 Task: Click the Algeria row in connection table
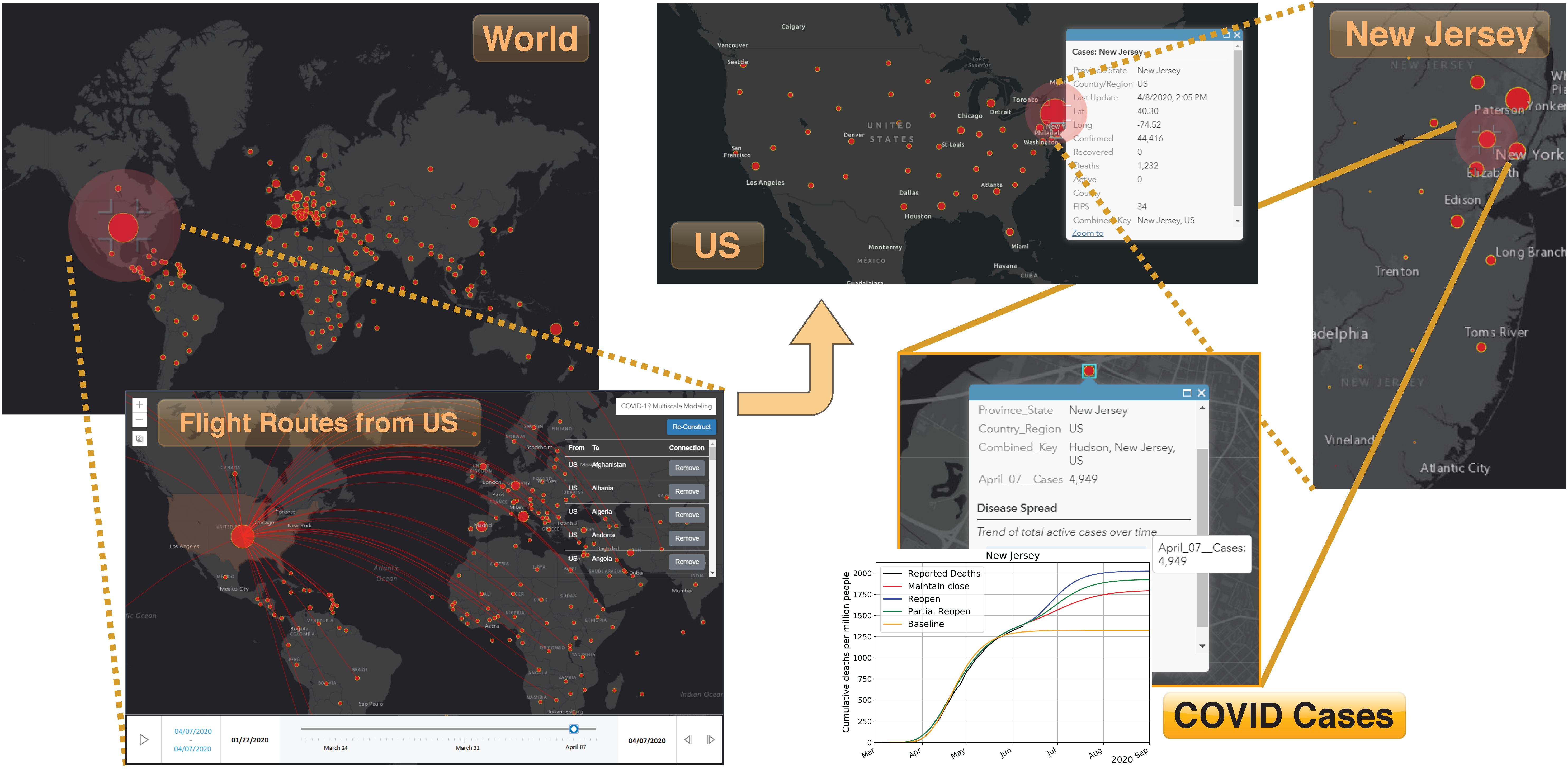[x=637, y=515]
